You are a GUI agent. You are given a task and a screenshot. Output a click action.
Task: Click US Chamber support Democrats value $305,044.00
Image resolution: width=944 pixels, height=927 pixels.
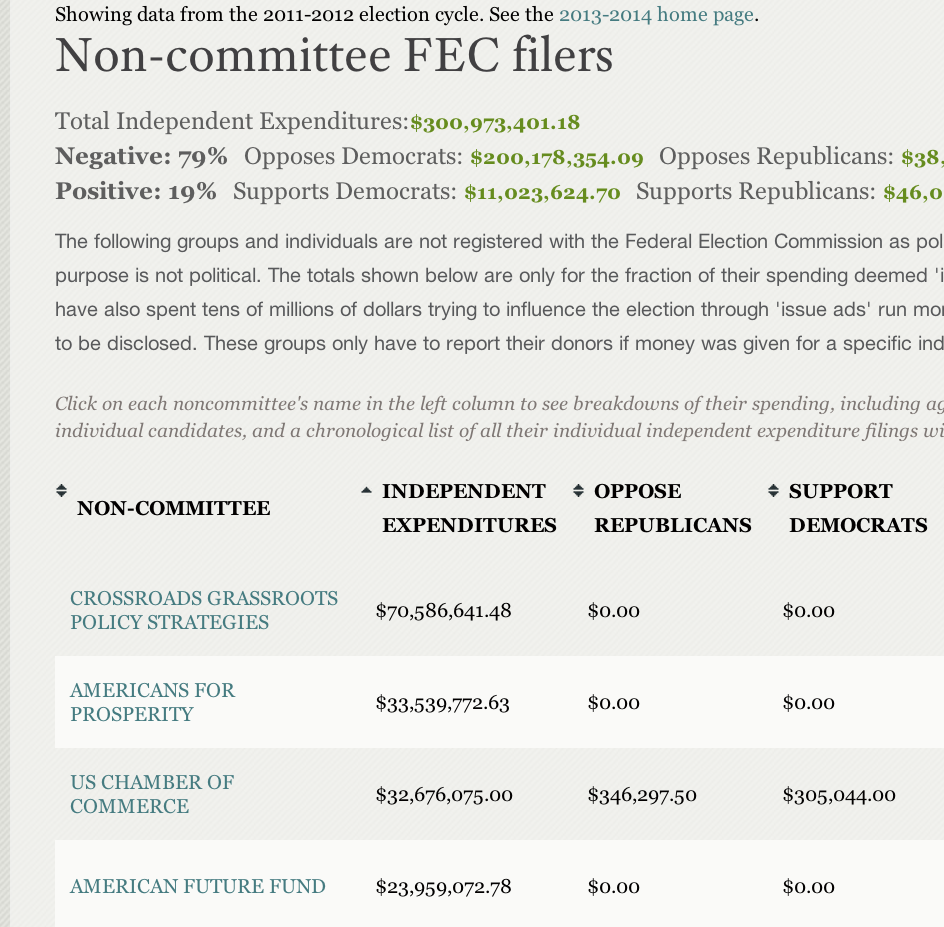[x=839, y=796]
